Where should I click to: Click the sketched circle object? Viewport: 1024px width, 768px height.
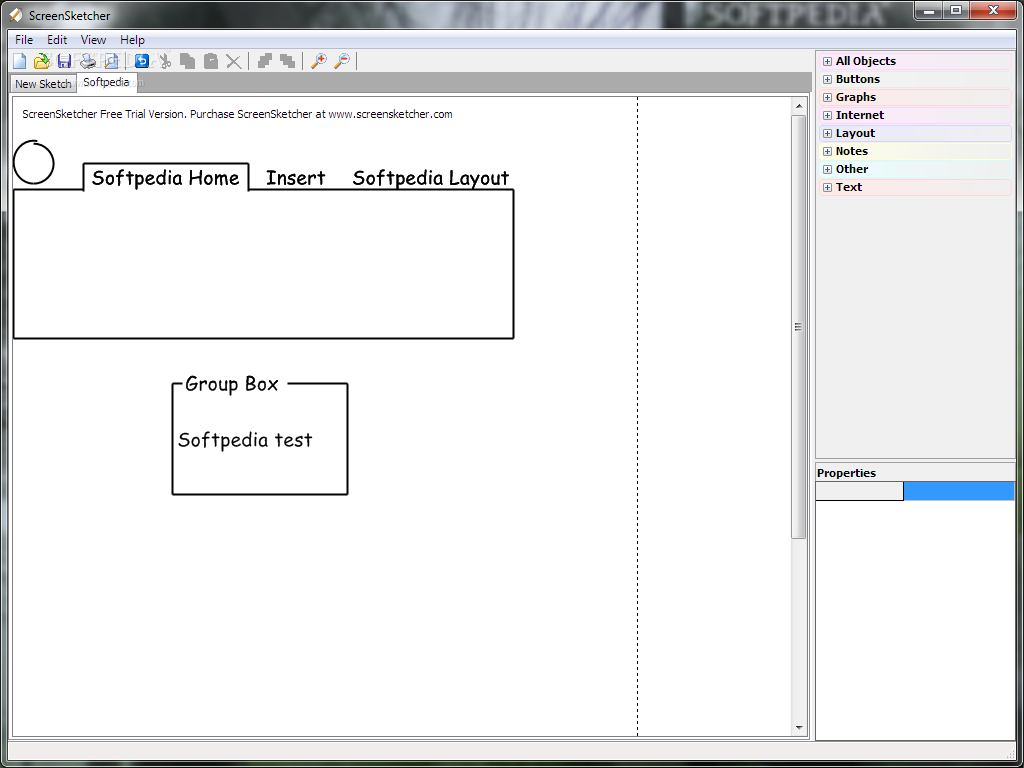coord(33,162)
